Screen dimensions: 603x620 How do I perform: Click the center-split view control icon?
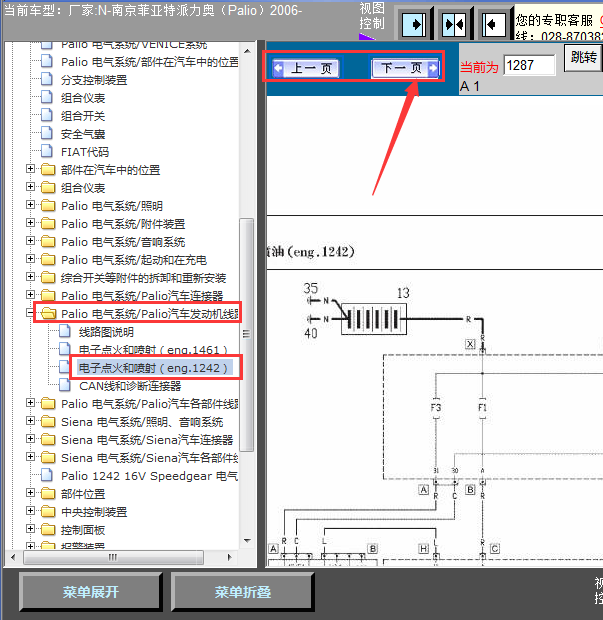[x=454, y=24]
